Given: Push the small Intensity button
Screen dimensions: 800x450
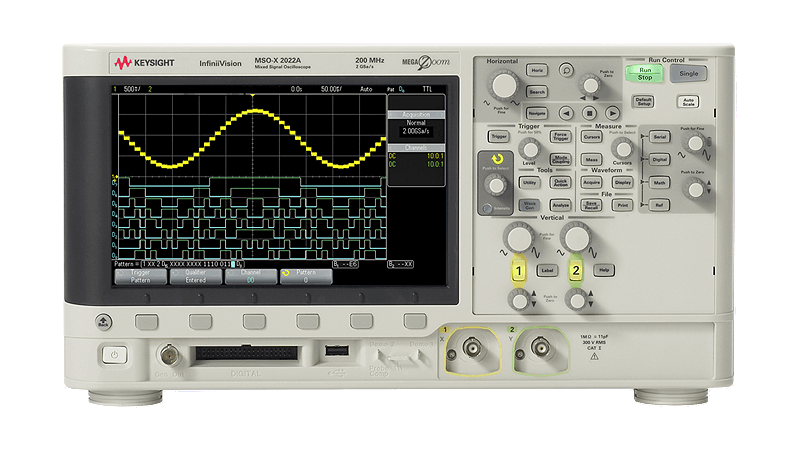Looking at the screenshot, I should 487,208.
